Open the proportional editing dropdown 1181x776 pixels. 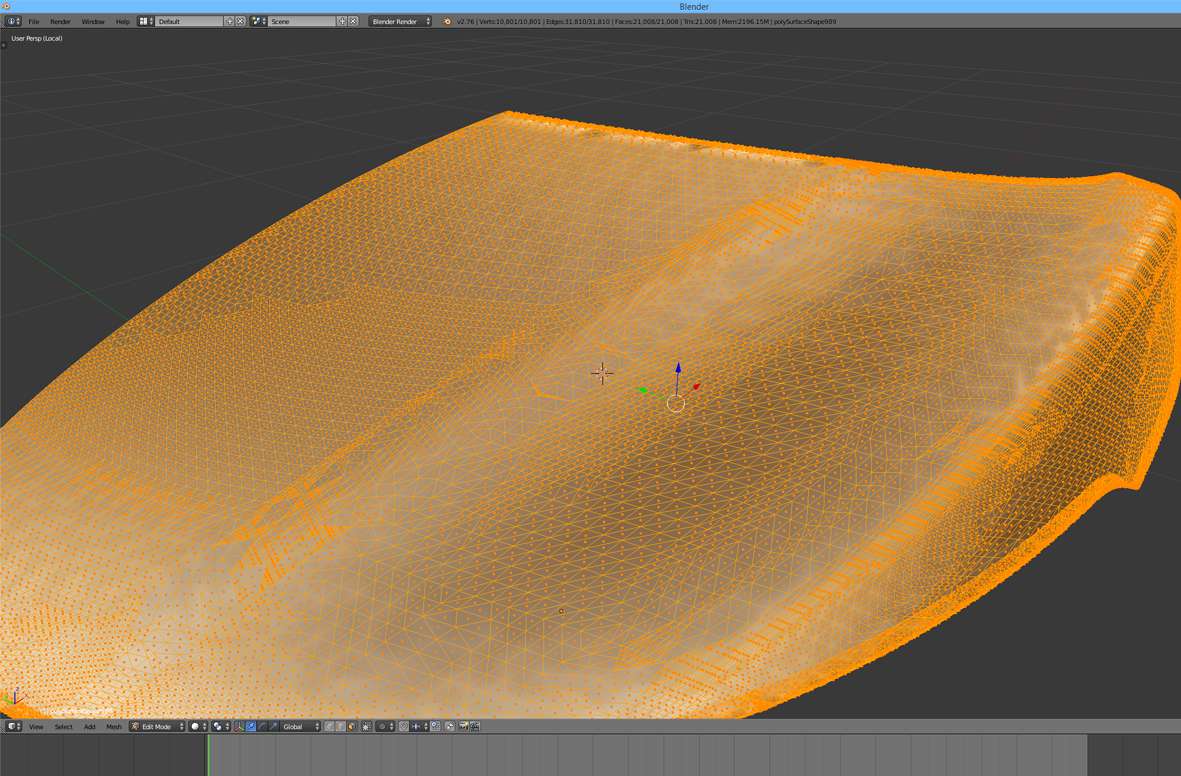pyautogui.click(x=386, y=726)
